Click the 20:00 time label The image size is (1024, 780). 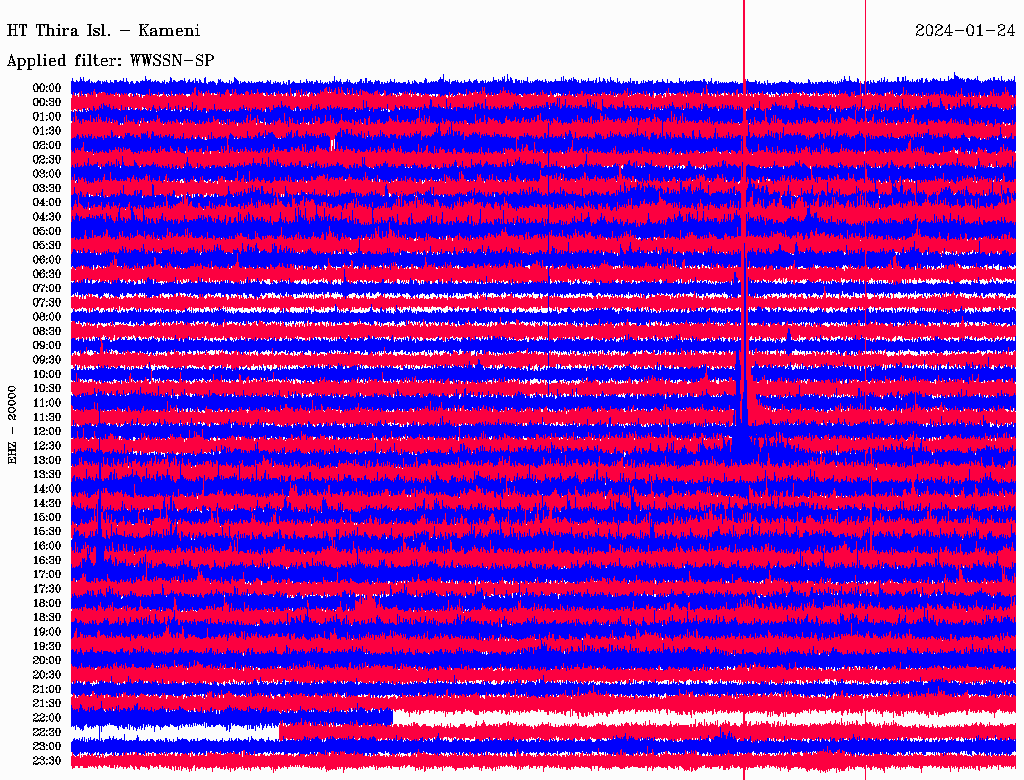click(x=47, y=661)
